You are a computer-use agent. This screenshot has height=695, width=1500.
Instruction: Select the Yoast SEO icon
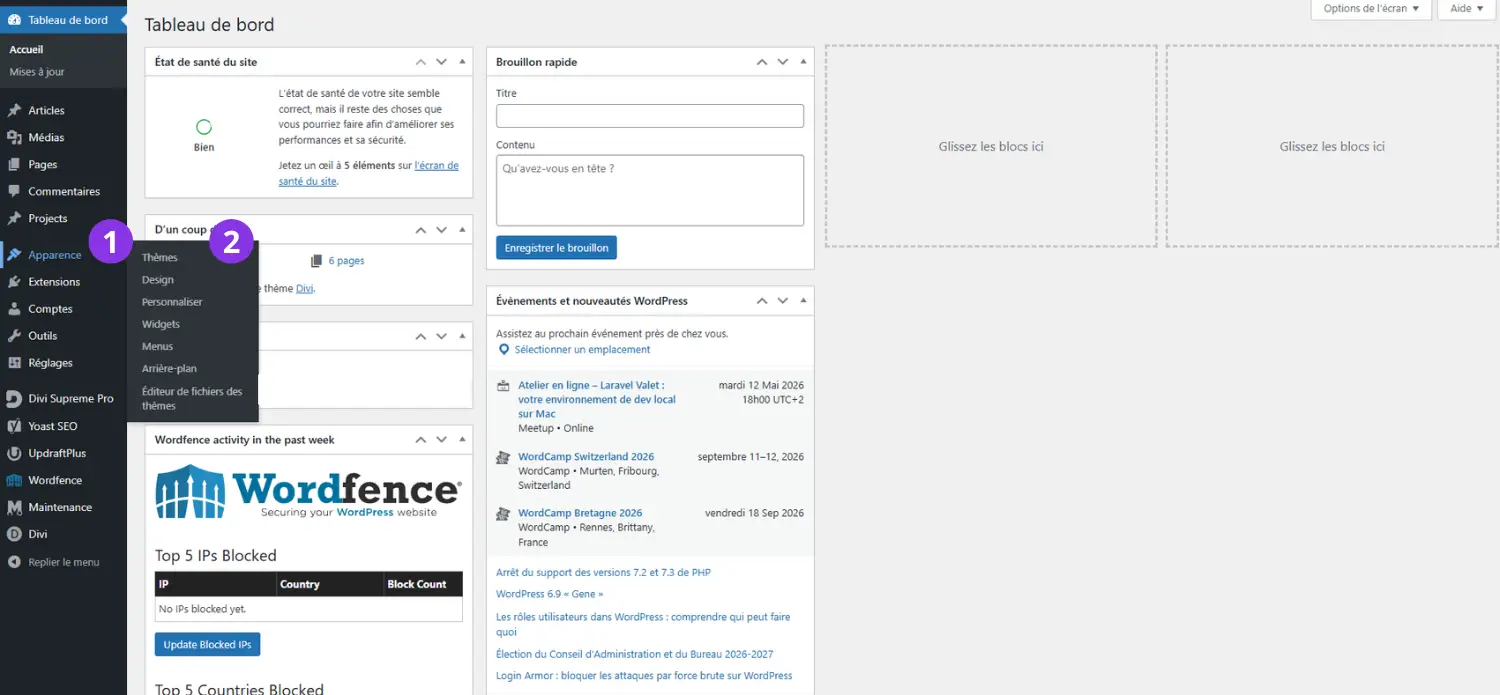(14, 426)
